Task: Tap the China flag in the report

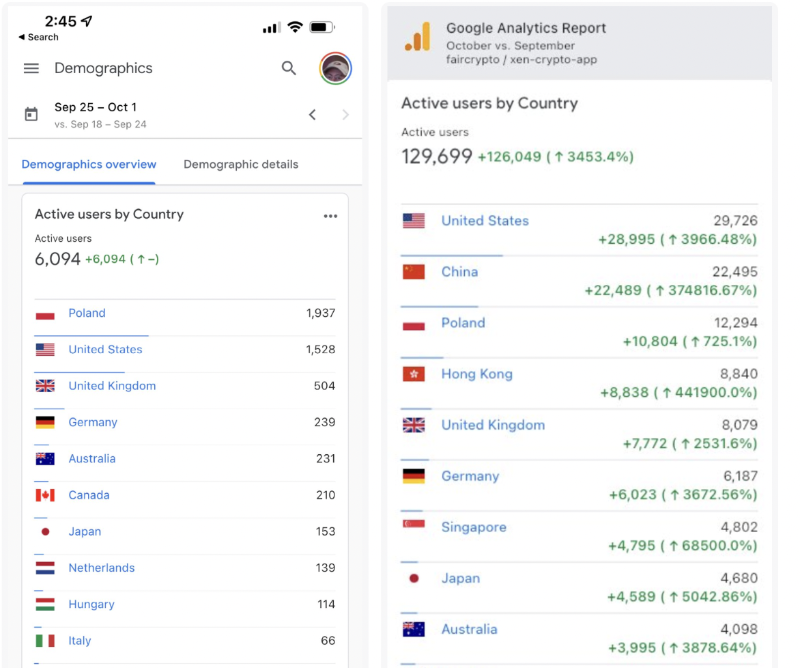Action: (x=413, y=272)
